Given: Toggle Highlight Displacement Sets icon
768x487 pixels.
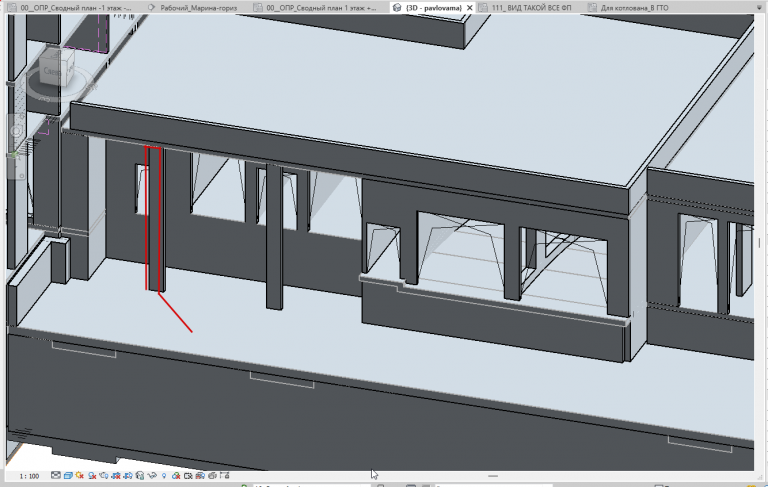Looking at the screenshot, I should click(x=213, y=476).
